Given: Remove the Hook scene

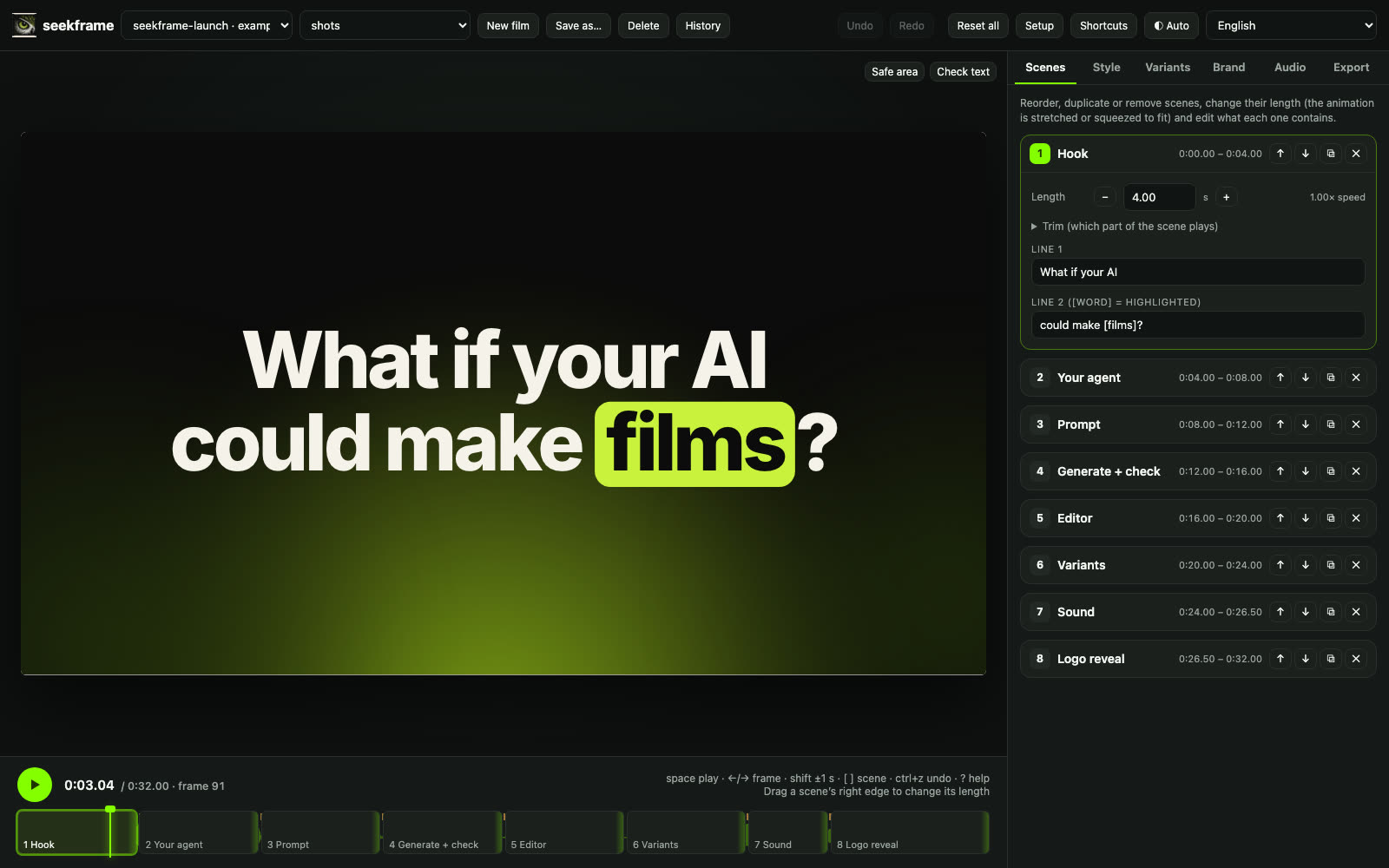Looking at the screenshot, I should (1356, 154).
